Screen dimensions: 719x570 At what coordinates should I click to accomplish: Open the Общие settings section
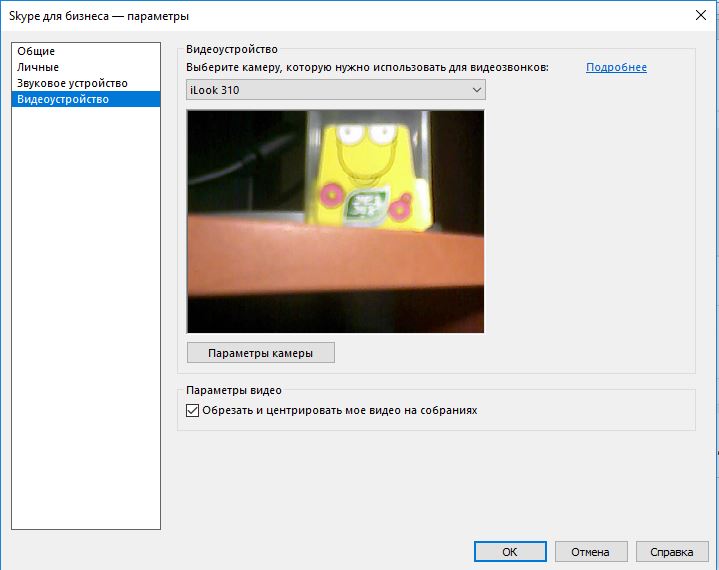[x=86, y=51]
